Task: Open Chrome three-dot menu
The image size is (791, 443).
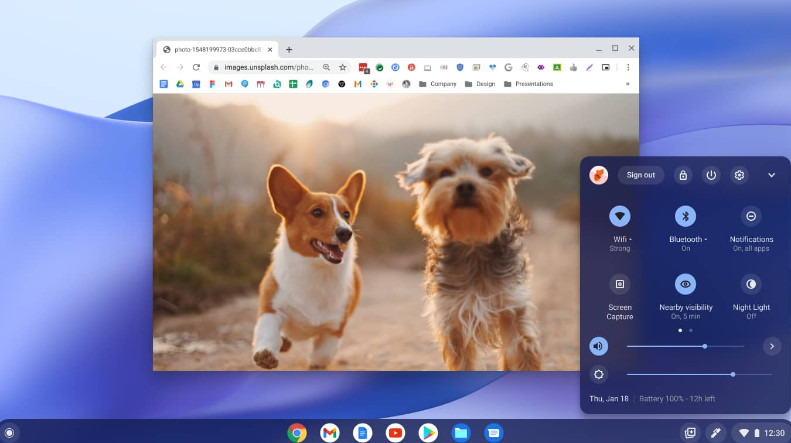Action: (x=628, y=67)
